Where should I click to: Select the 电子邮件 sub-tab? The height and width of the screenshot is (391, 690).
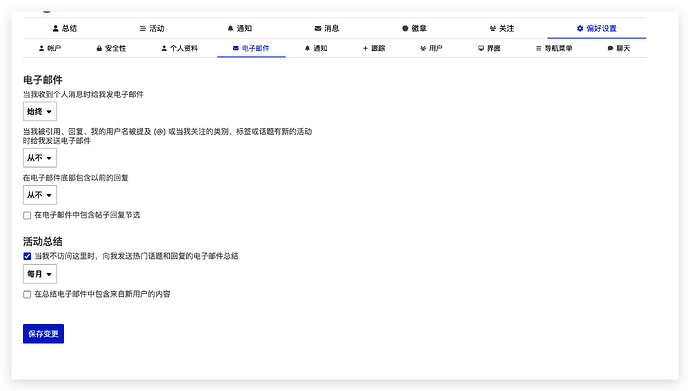pyautogui.click(x=251, y=48)
